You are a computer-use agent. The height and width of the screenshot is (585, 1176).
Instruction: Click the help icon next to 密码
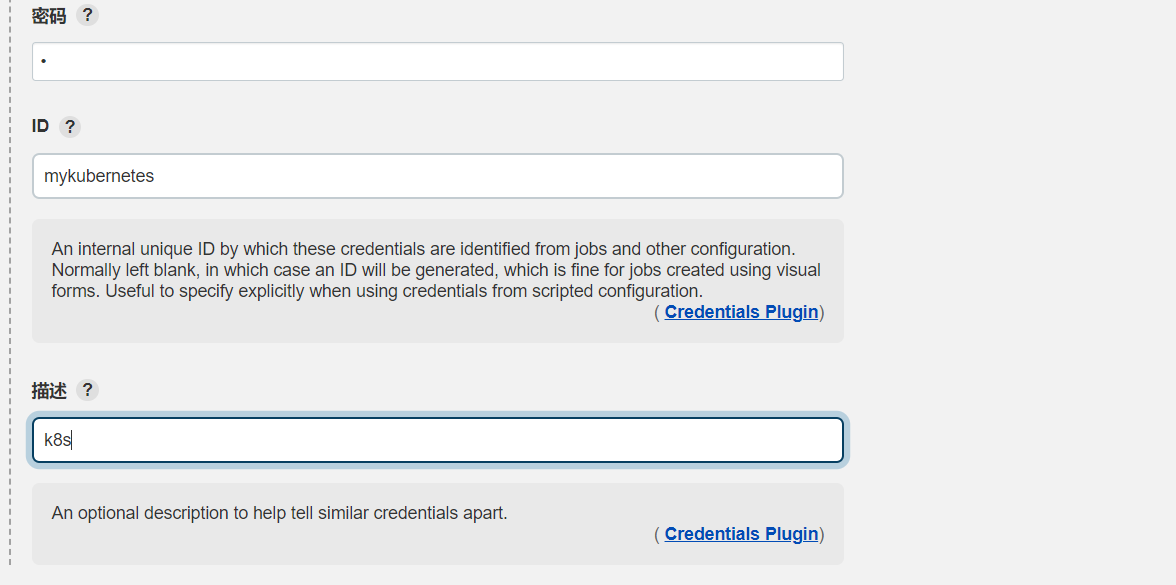tap(88, 16)
